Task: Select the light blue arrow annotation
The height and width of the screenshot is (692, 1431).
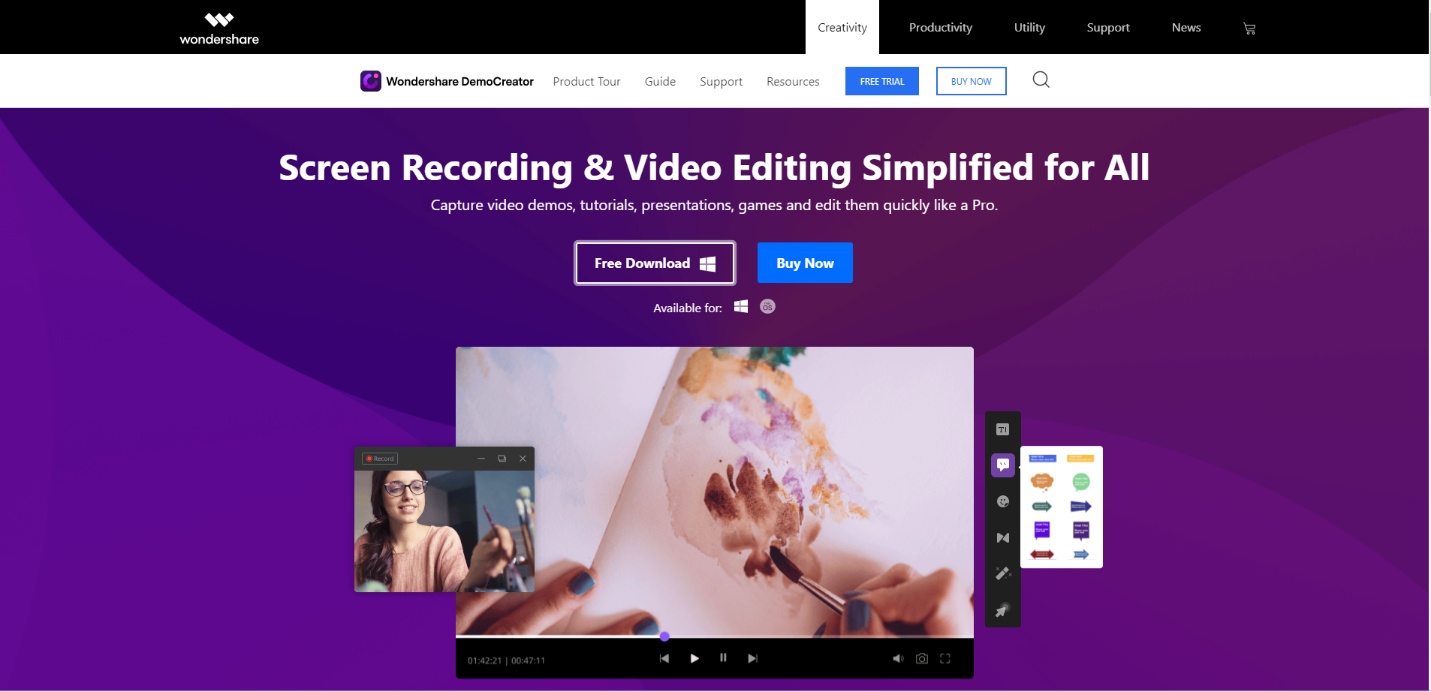Action: coord(1081,554)
